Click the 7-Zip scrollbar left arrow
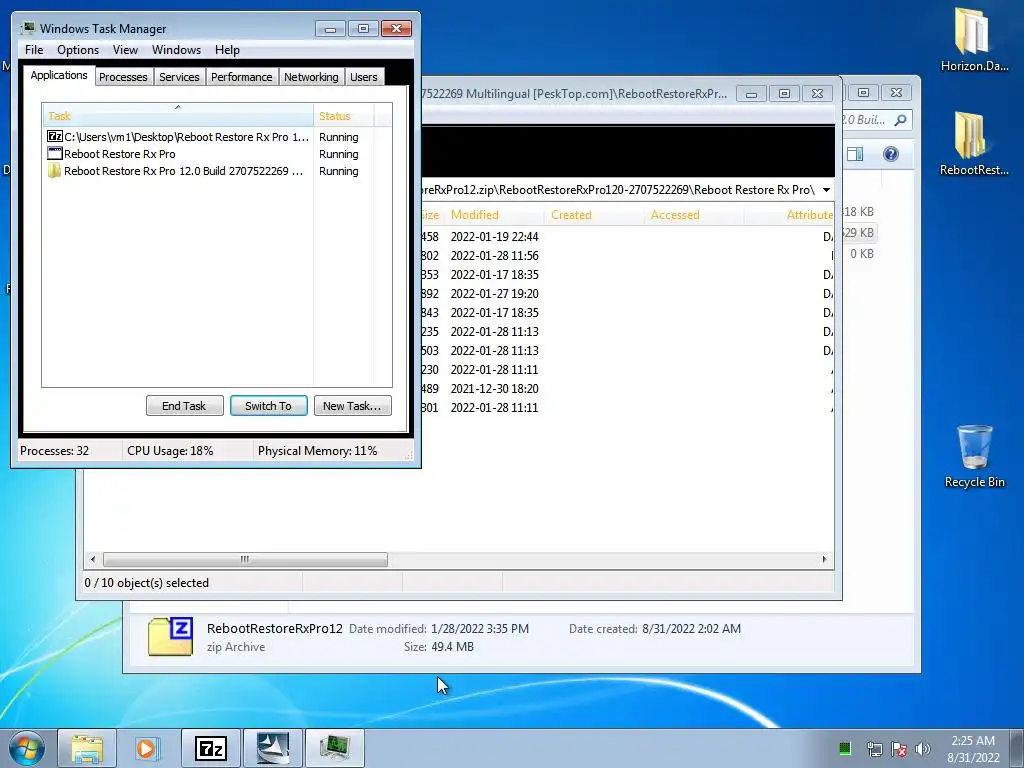Image resolution: width=1024 pixels, height=768 pixels. 93,559
